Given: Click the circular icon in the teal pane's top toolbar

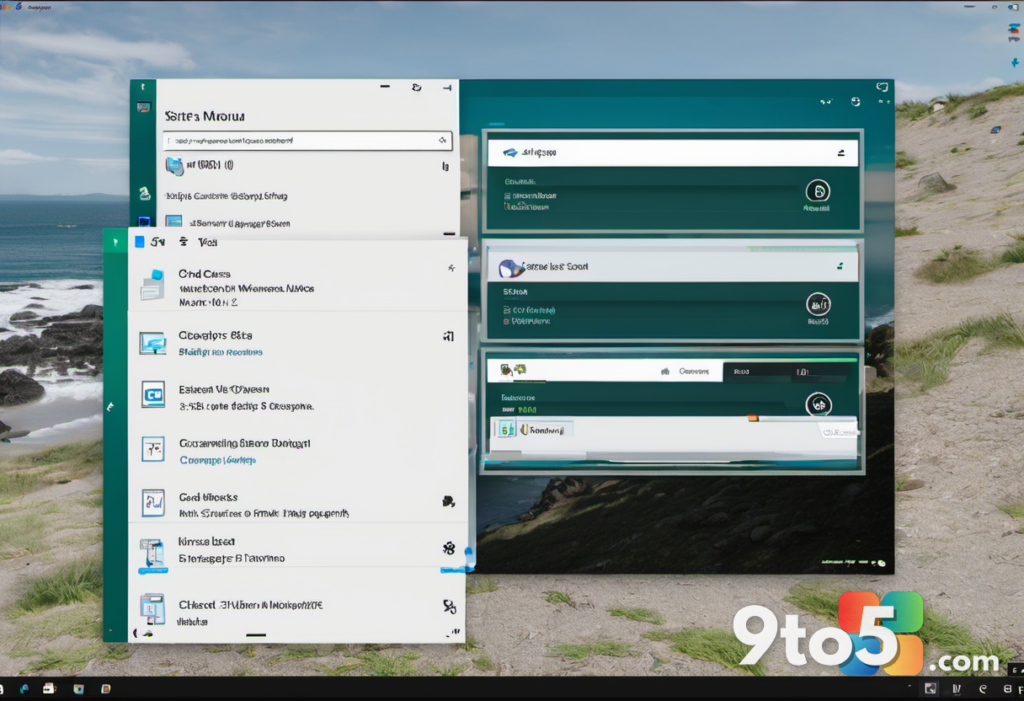Looking at the screenshot, I should tap(856, 102).
